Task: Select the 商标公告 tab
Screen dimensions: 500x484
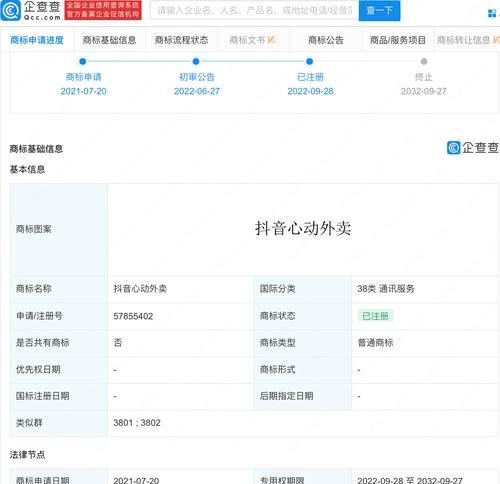Action: [326, 40]
